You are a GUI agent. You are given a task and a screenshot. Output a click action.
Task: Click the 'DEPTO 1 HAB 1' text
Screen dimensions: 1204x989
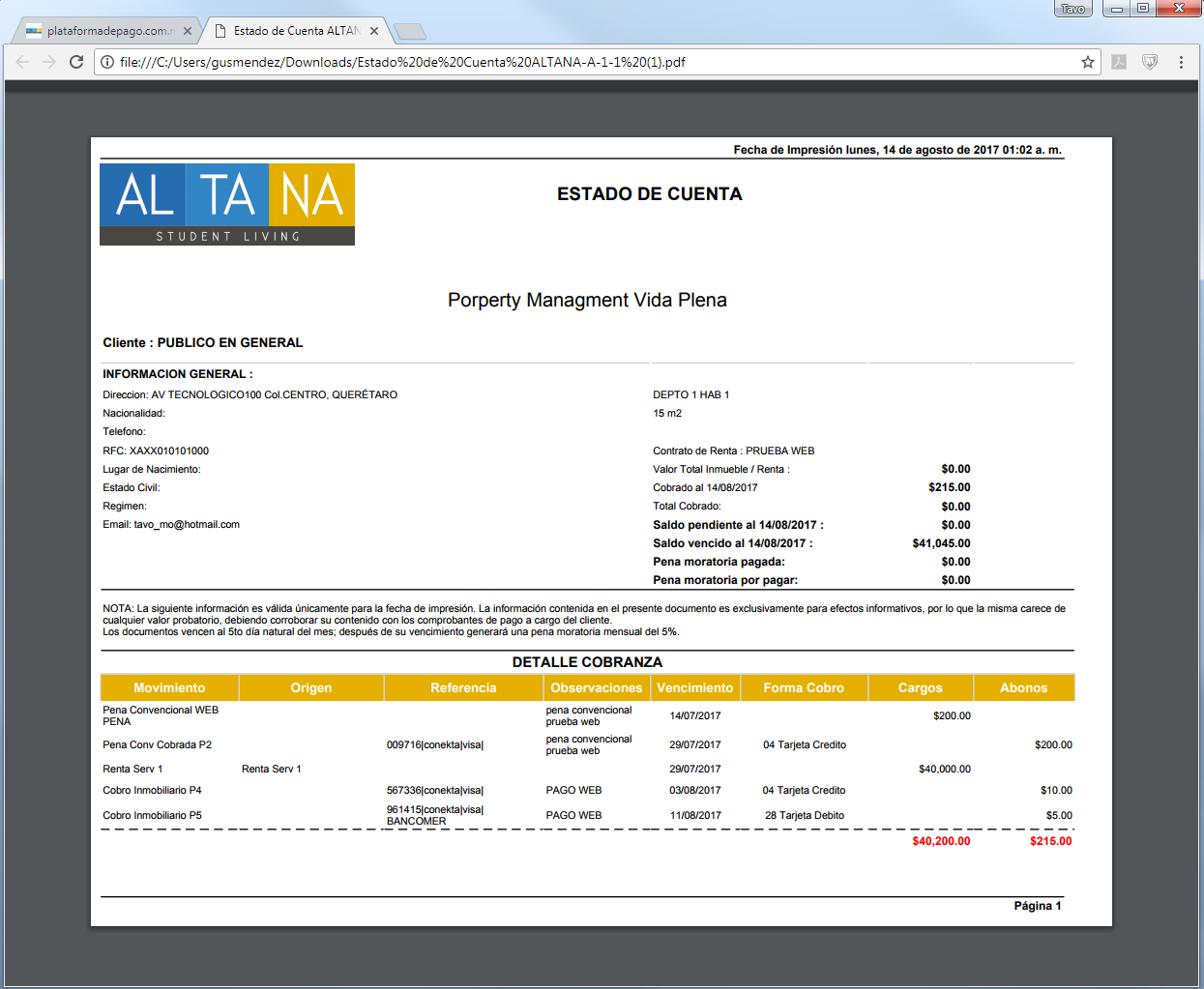[691, 394]
